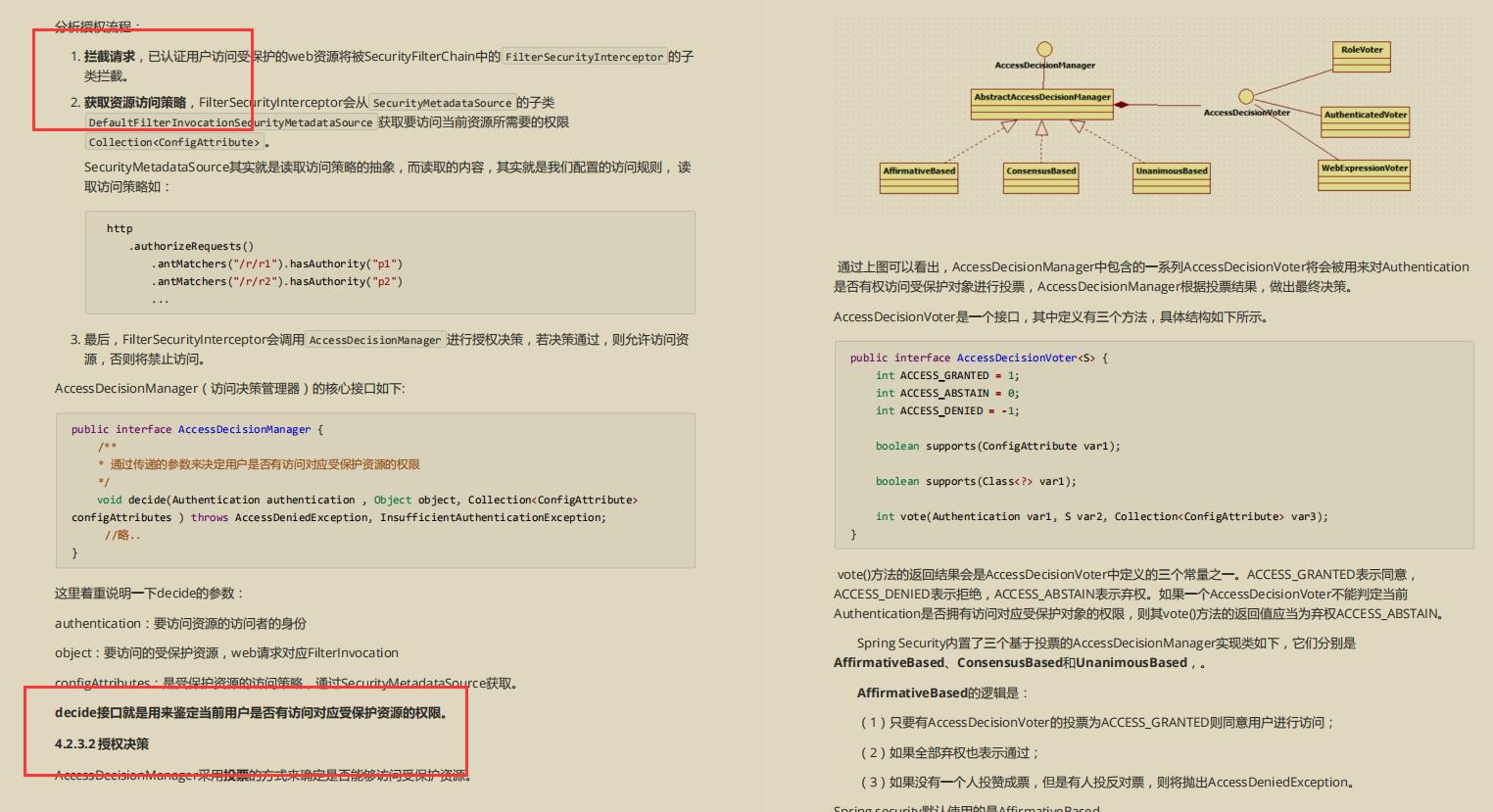Click the line 'public interface AccessDecisionManager {'

click(x=197, y=429)
